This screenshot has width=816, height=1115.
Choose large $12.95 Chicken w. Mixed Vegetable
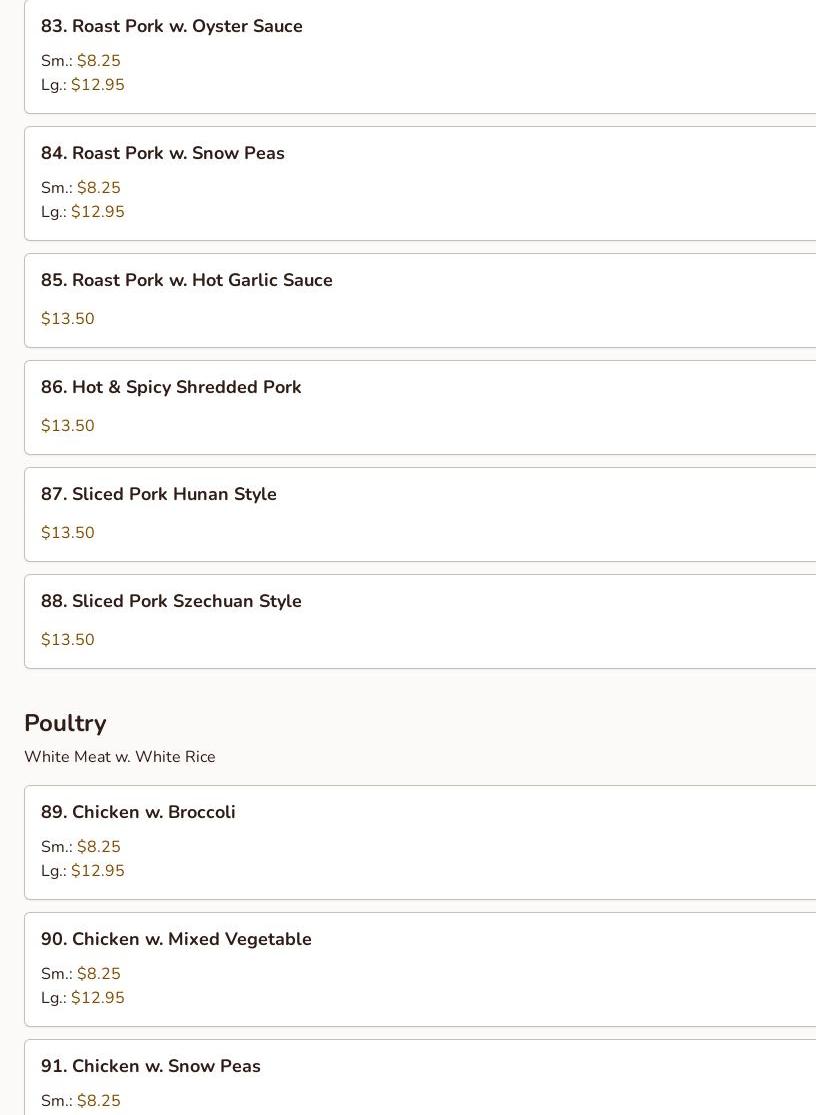[97, 998]
